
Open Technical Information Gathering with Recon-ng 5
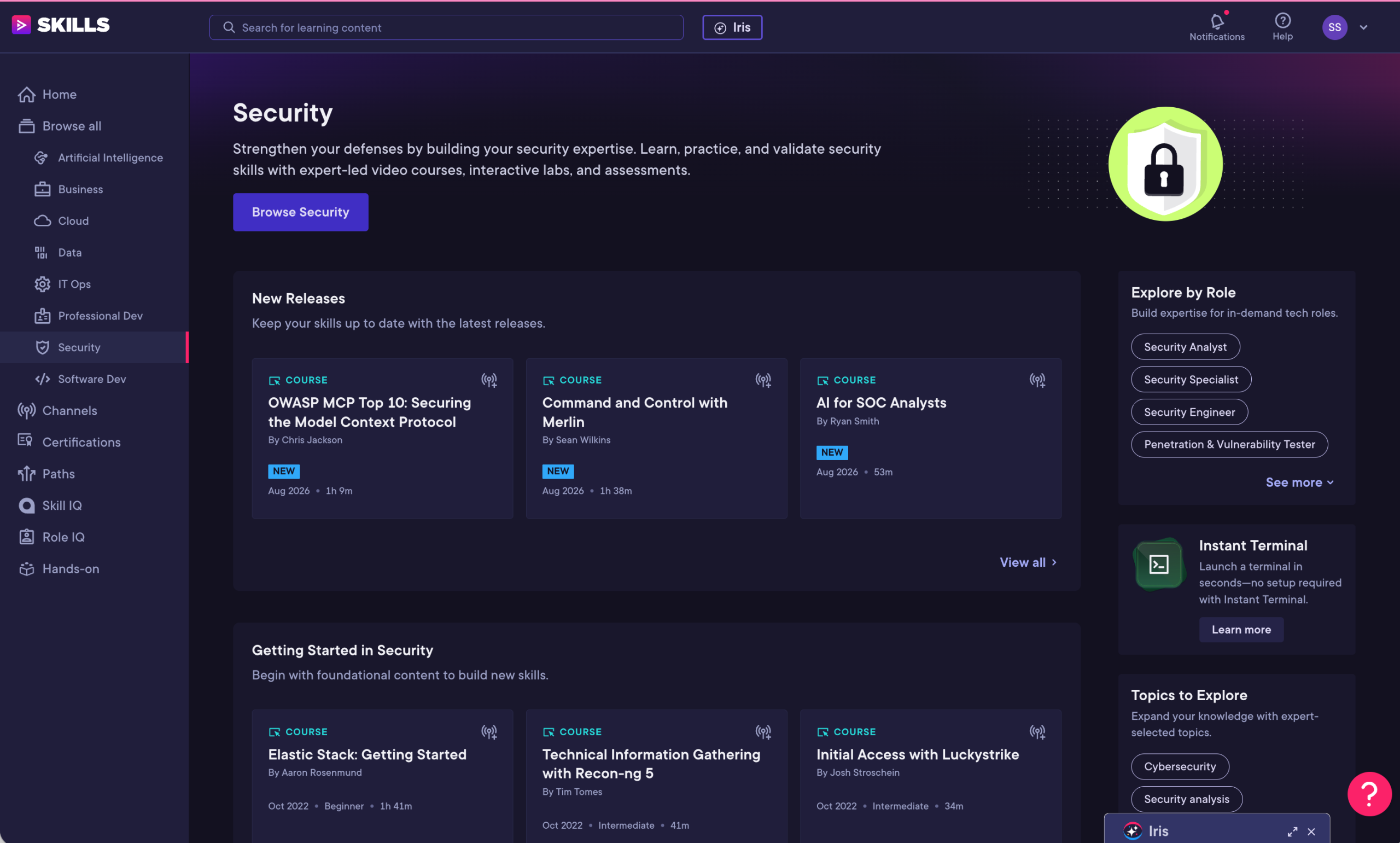(x=651, y=764)
